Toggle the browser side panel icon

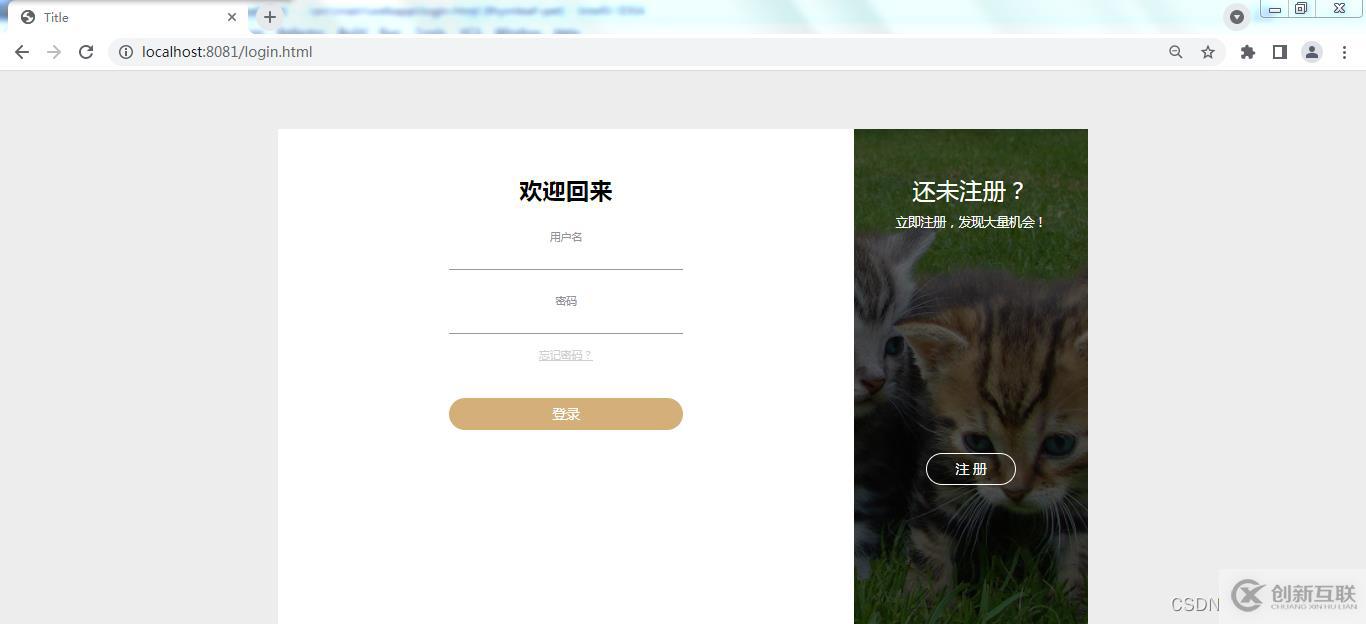(x=1280, y=52)
